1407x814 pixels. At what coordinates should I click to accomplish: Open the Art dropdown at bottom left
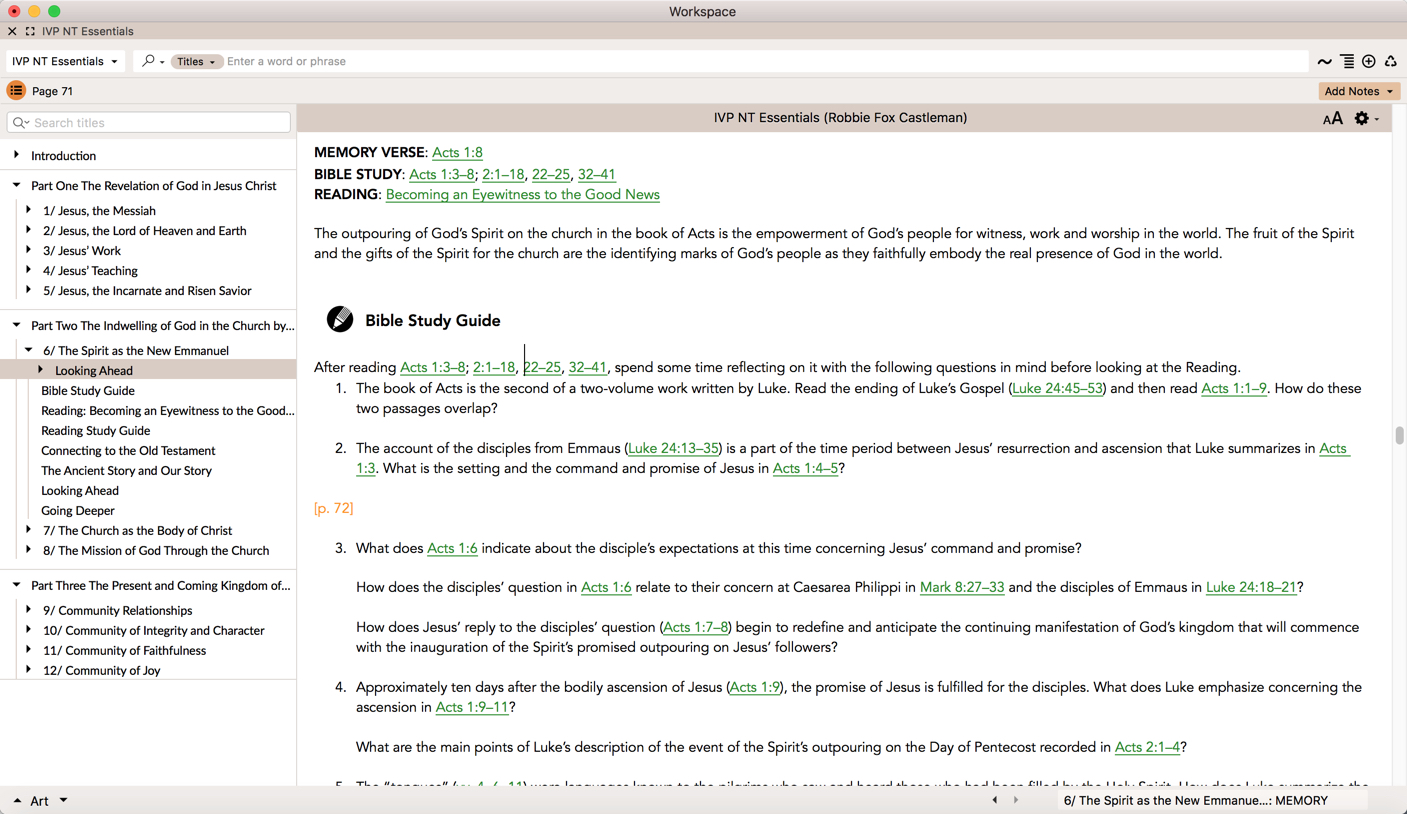[49, 801]
